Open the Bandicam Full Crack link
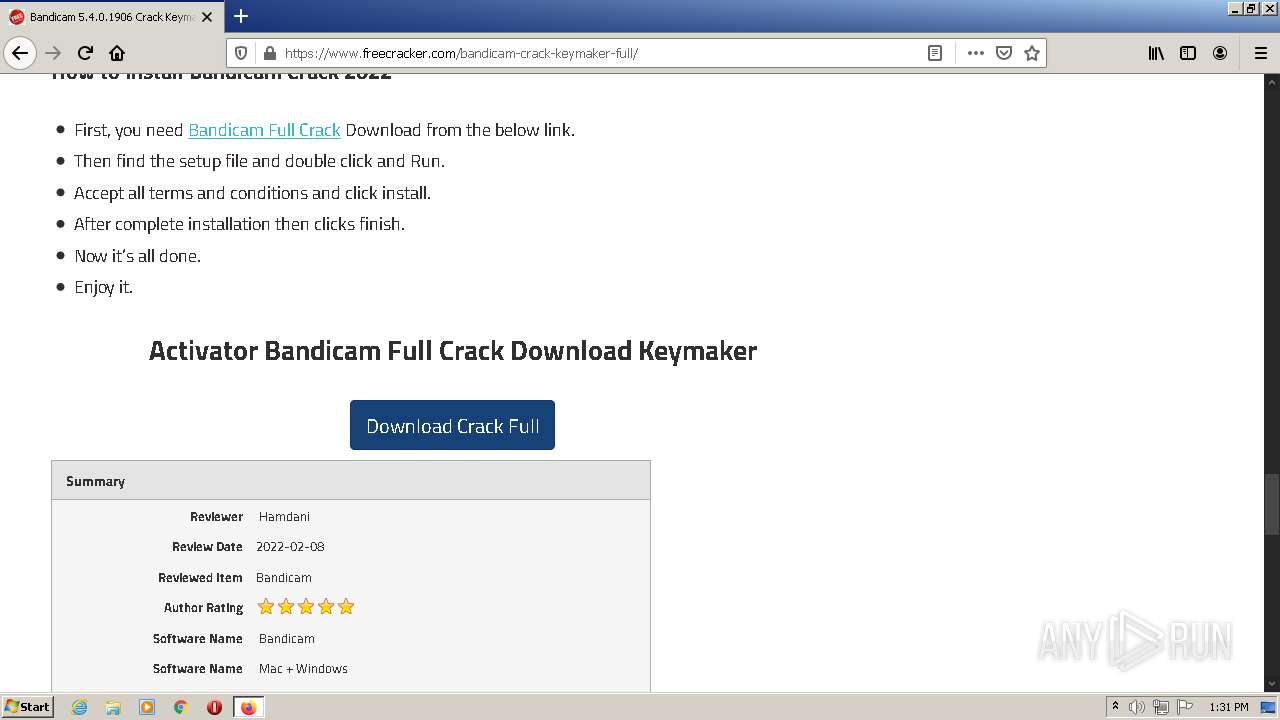Image resolution: width=1280 pixels, height=720 pixels. (264, 130)
